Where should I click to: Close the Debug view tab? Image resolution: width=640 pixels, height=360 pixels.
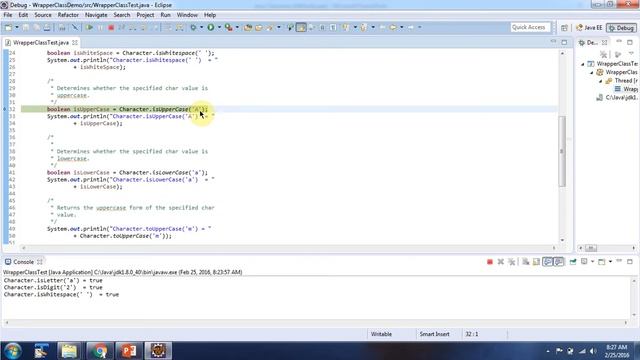pyautogui.click(x=604, y=42)
